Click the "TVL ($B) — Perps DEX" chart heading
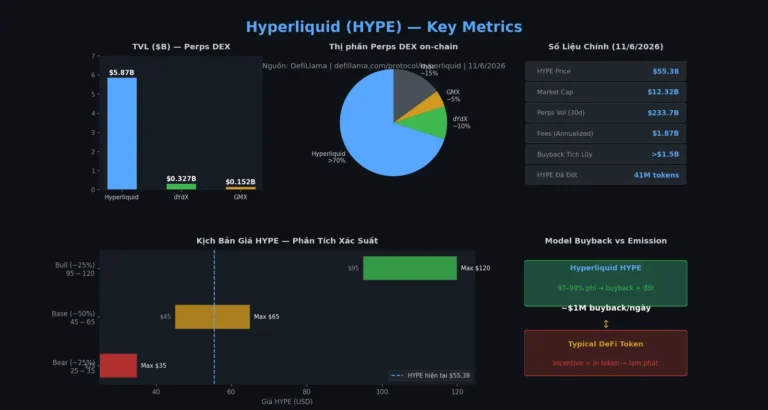768x410 pixels. tap(181, 47)
